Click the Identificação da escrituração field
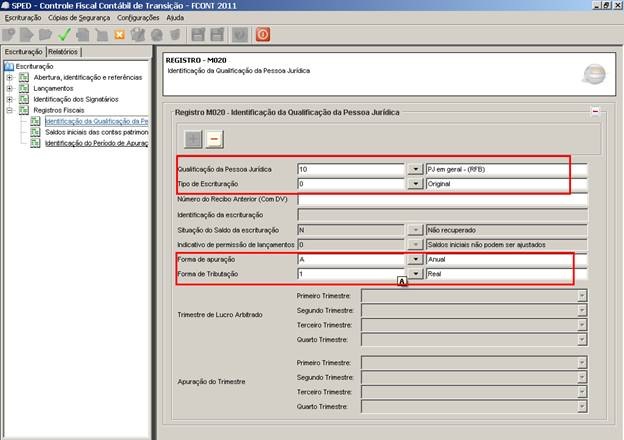Image resolution: width=624 pixels, height=440 pixels. [x=442, y=215]
